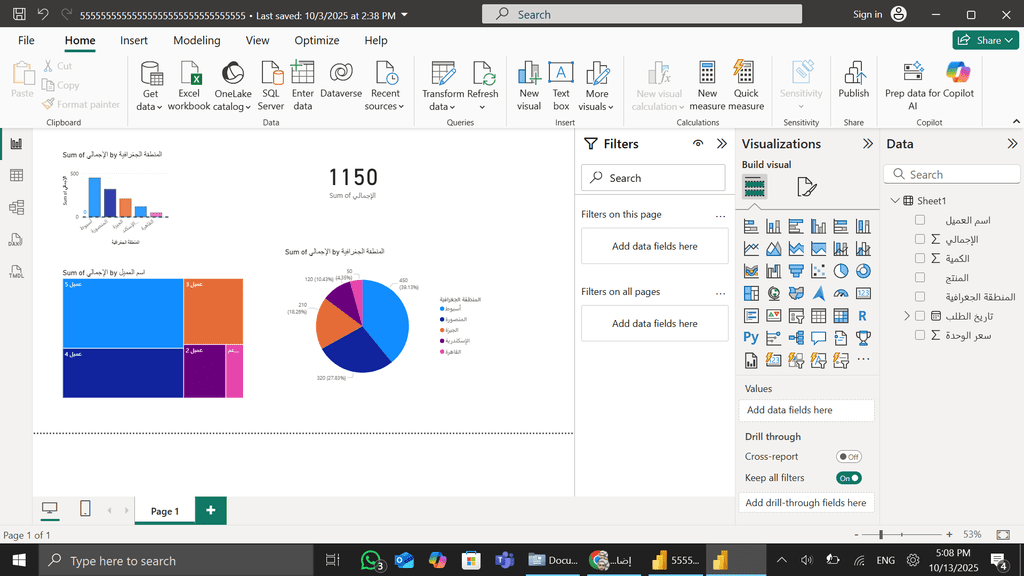
Task: Select the pie chart visualization icon
Action: [840, 271]
